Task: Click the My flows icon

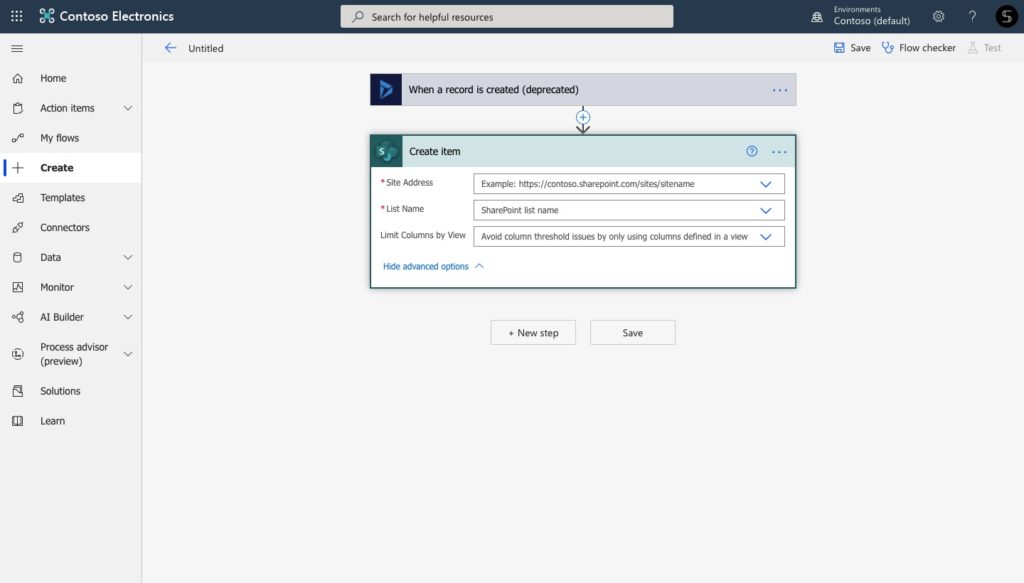Action: pyautogui.click(x=18, y=138)
